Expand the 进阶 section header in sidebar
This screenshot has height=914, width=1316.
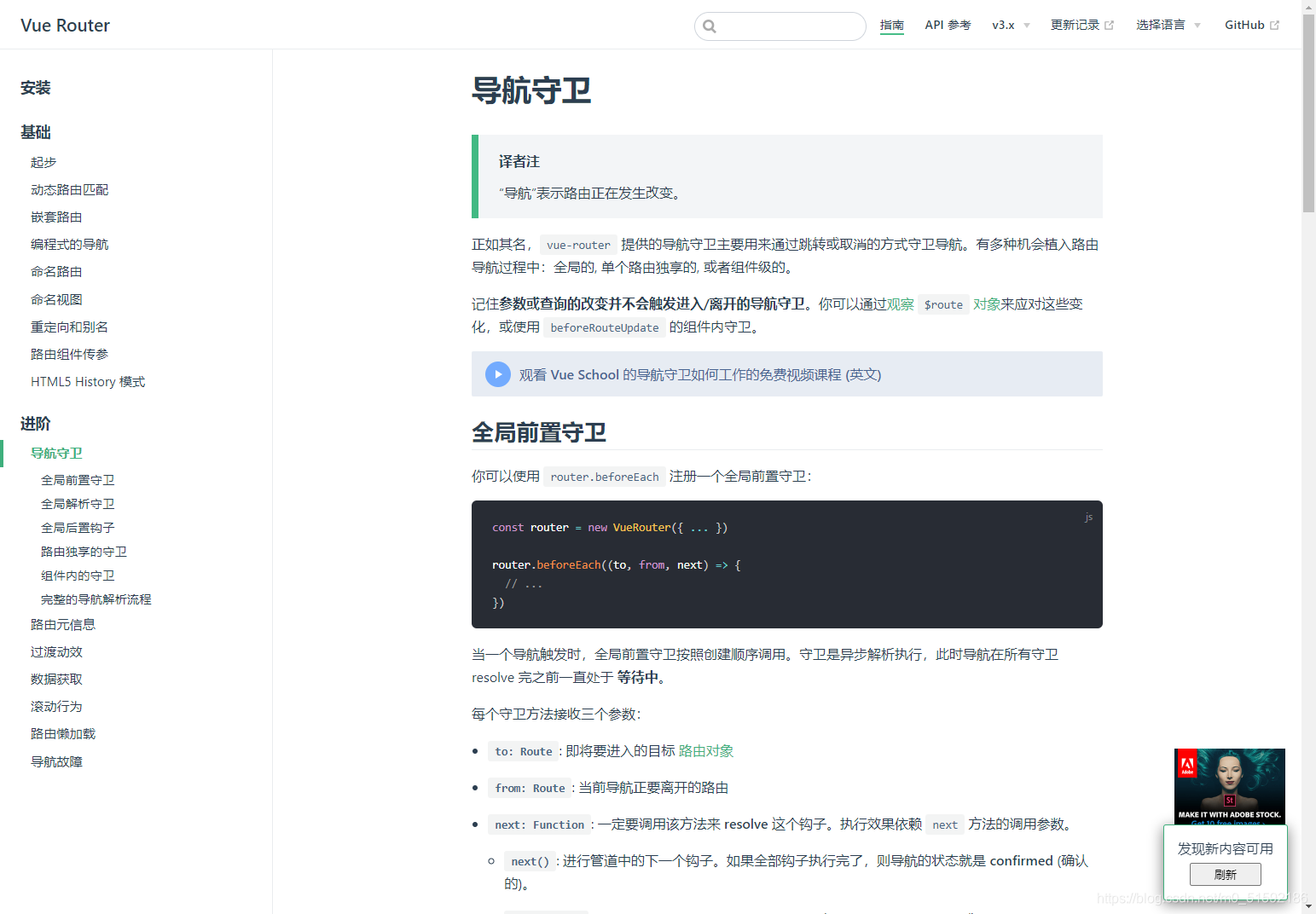(x=35, y=423)
